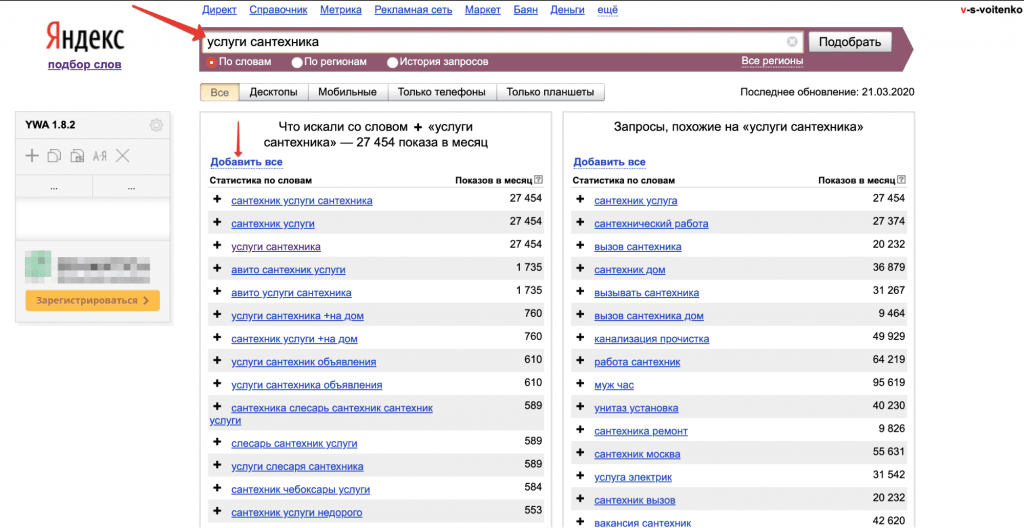Click the YWA add phrases plus icon
This screenshot has width=1024, height=528.
tap(31, 156)
